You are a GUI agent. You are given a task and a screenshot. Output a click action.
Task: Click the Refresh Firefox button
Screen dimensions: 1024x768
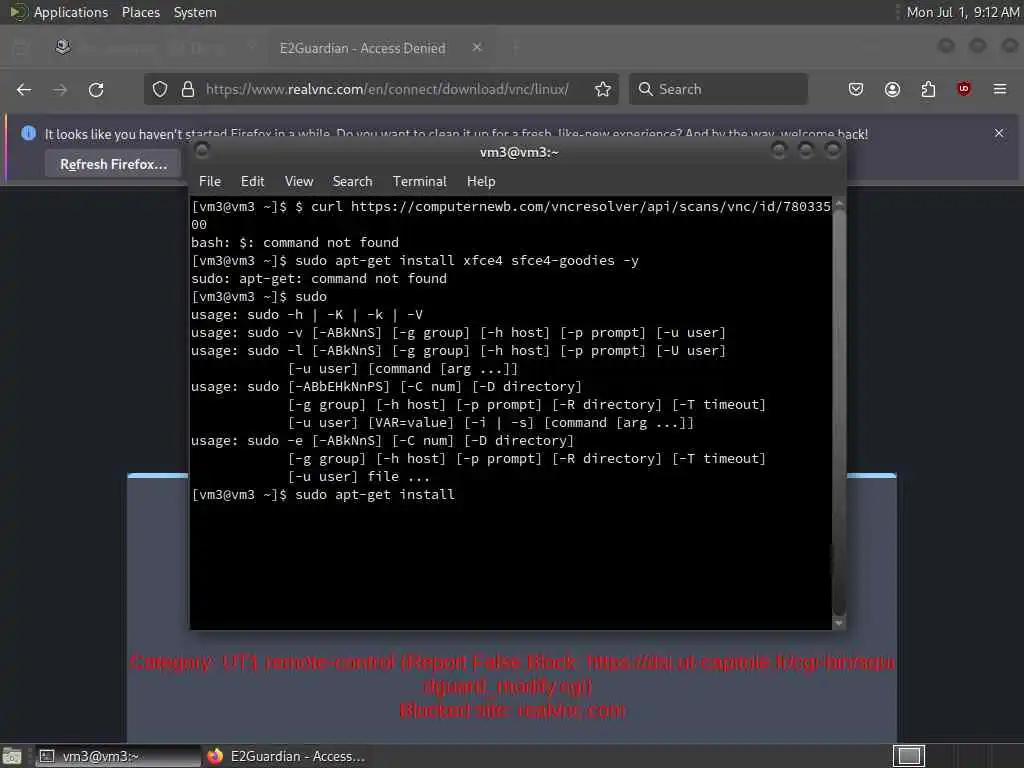click(x=114, y=165)
